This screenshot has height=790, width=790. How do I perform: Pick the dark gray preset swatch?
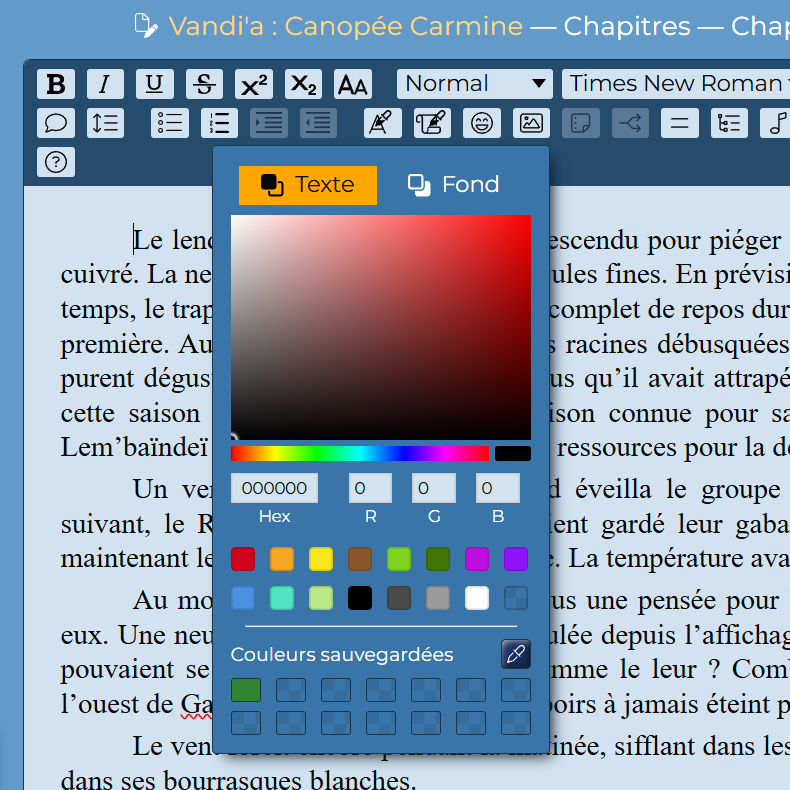(x=399, y=598)
